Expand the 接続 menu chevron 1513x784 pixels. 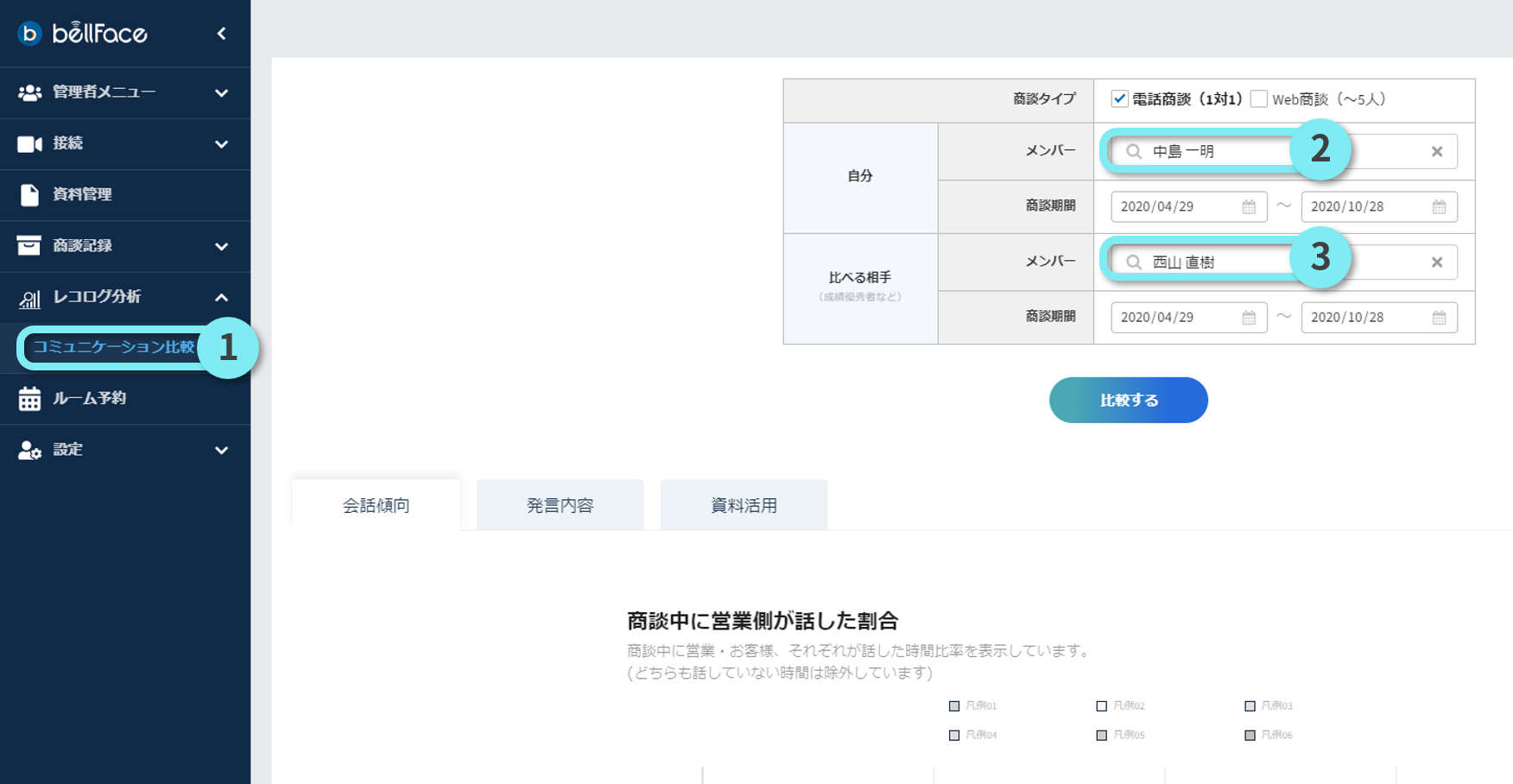pyautogui.click(x=222, y=144)
